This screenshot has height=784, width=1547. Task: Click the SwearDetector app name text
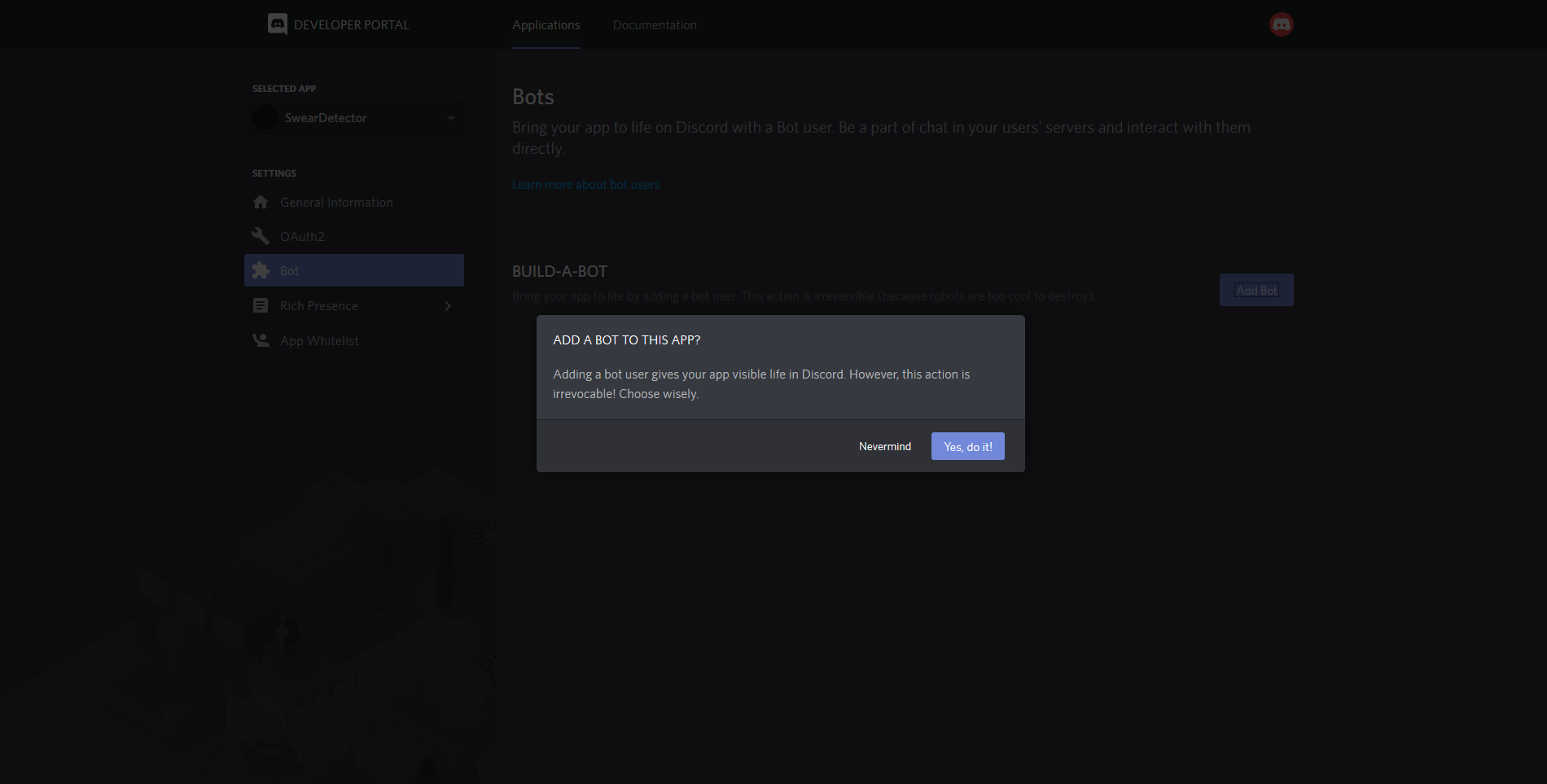click(326, 118)
